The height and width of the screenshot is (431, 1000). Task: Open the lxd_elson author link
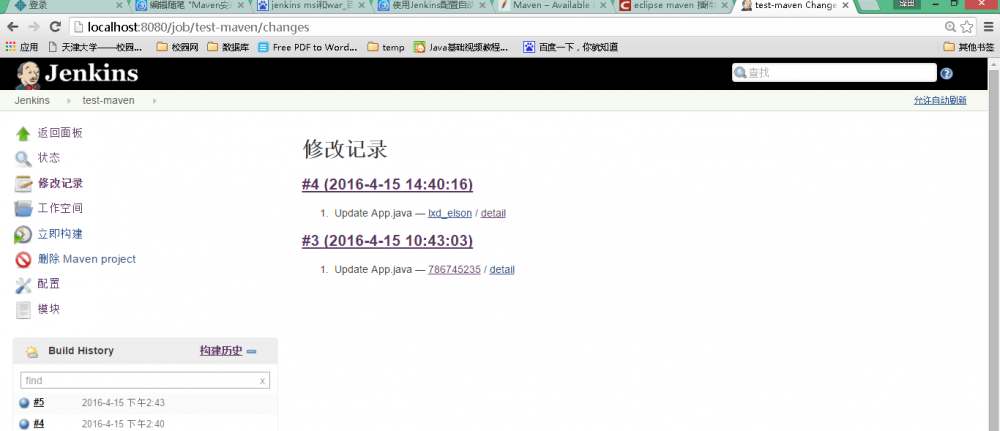[x=450, y=213]
